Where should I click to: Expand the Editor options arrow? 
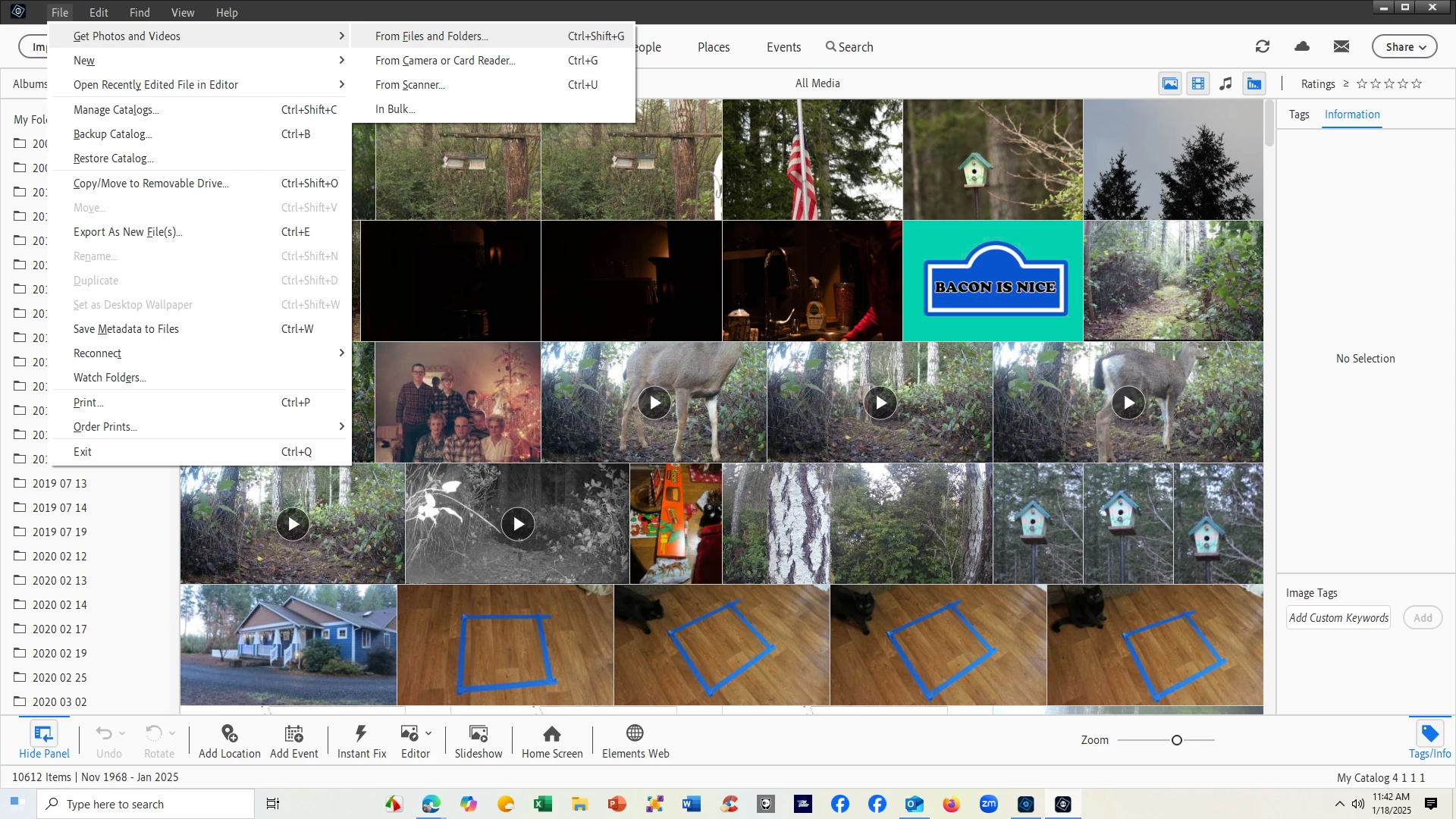coord(428,733)
